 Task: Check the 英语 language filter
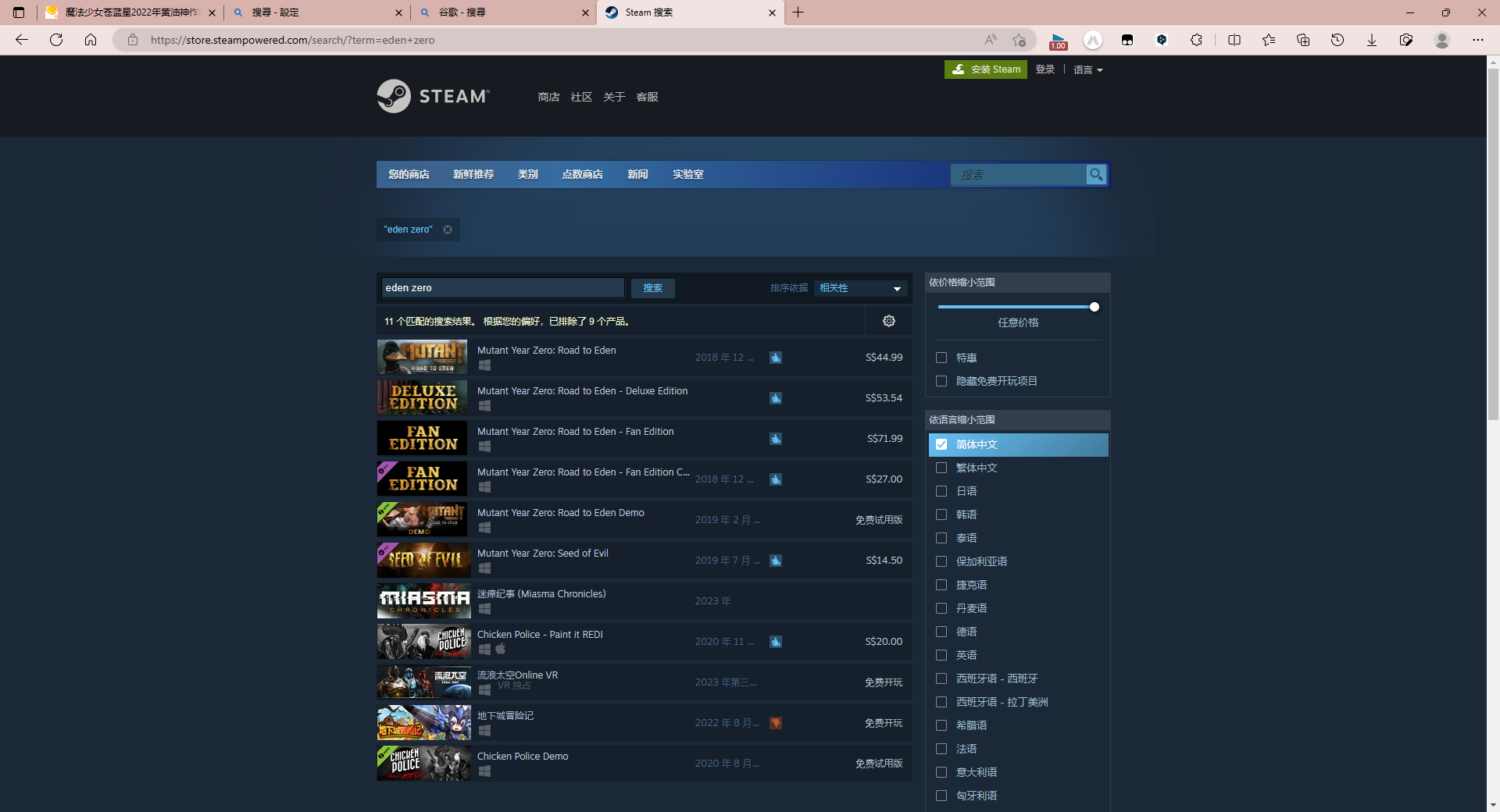coord(941,655)
